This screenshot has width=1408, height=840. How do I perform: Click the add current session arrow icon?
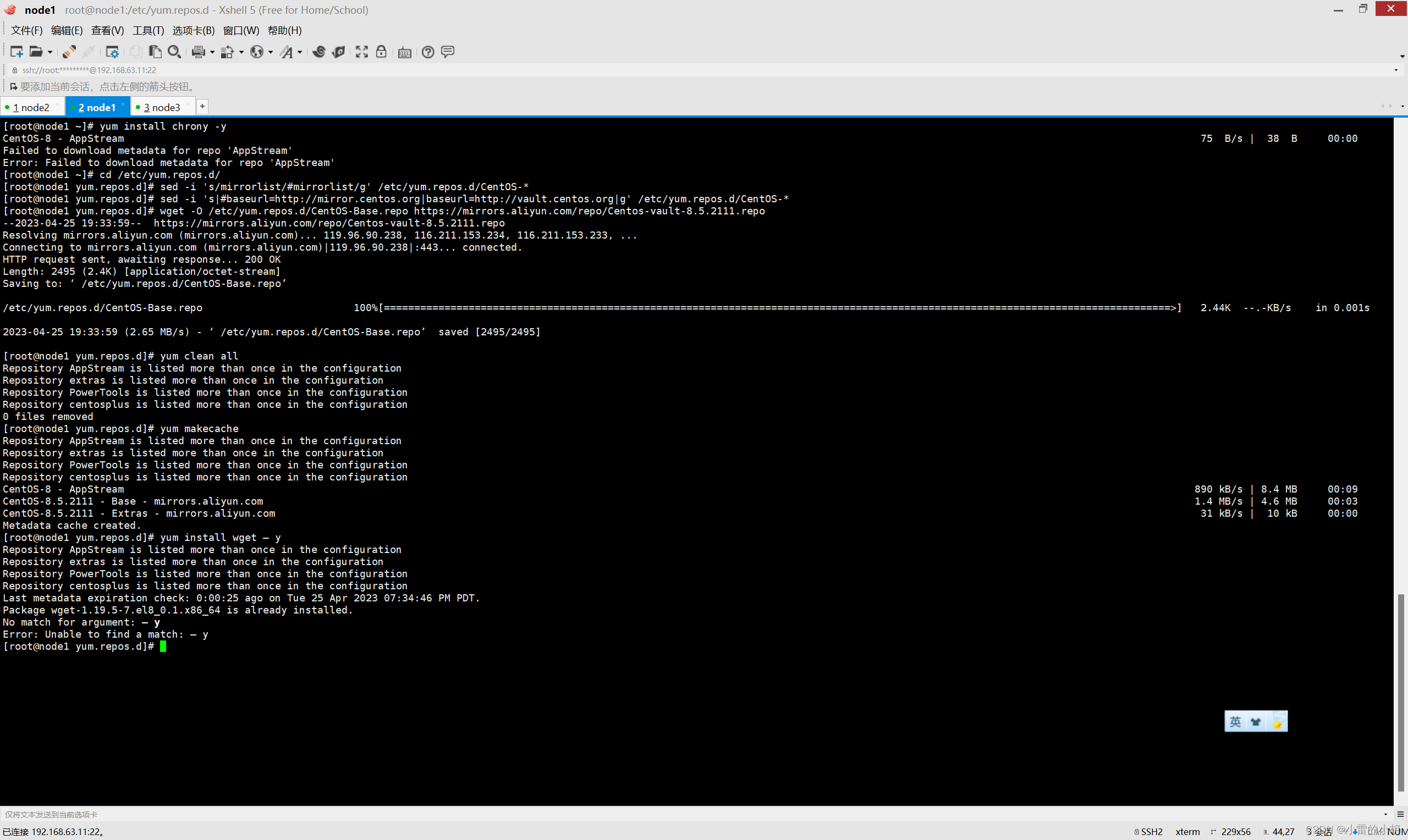click(x=14, y=87)
